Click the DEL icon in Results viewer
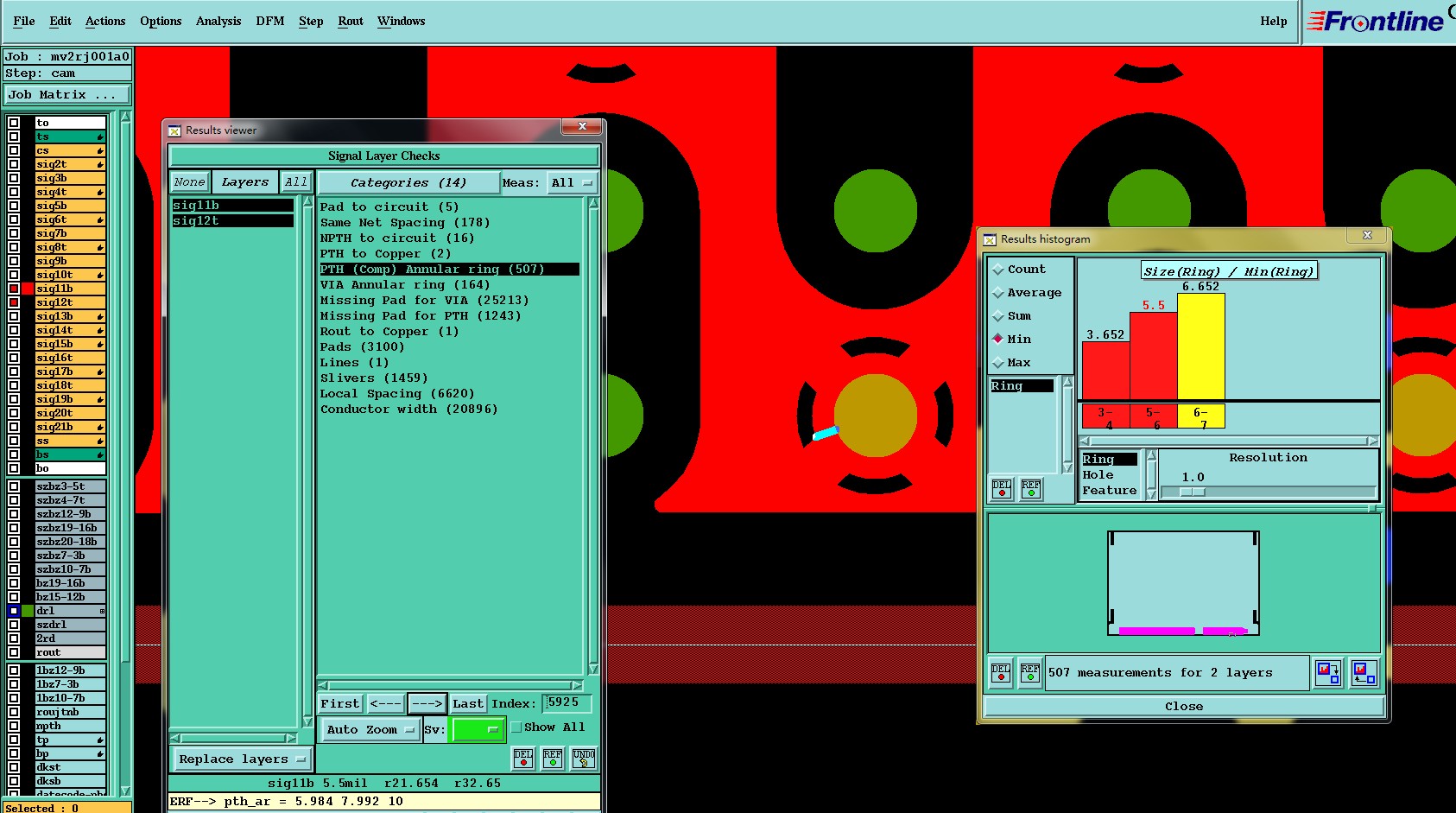1456x813 pixels. pyautogui.click(x=523, y=759)
